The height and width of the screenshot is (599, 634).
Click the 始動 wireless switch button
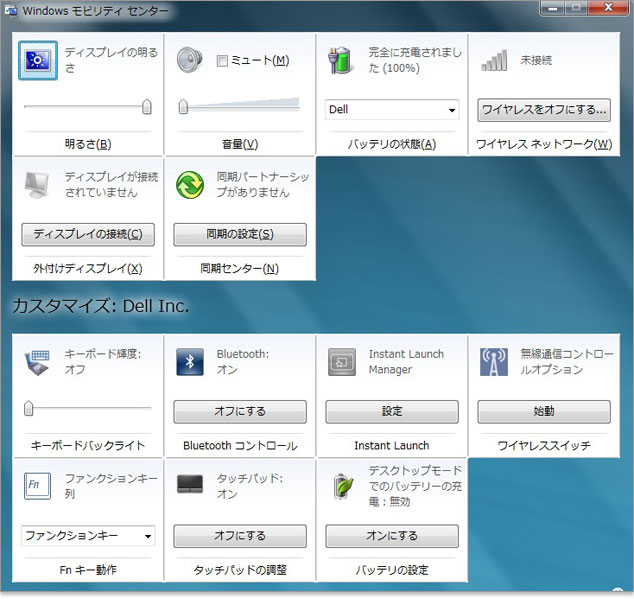(x=544, y=412)
